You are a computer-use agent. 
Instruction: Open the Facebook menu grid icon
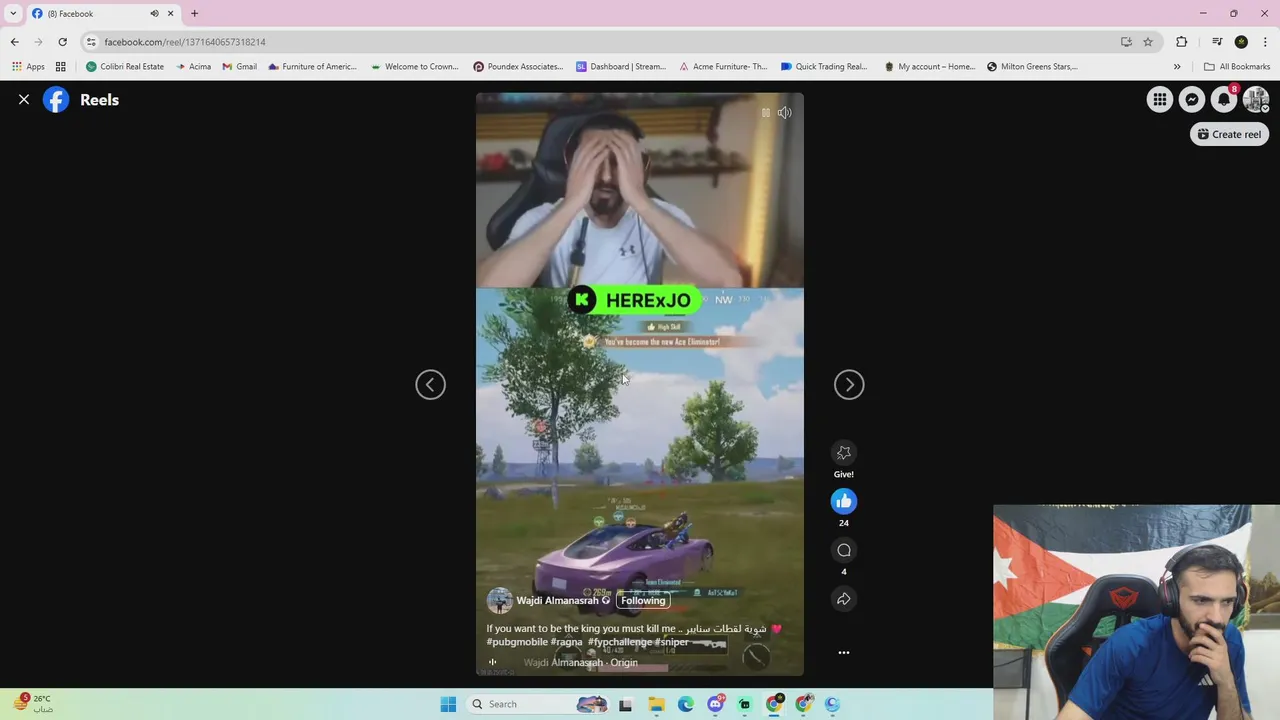point(1159,100)
